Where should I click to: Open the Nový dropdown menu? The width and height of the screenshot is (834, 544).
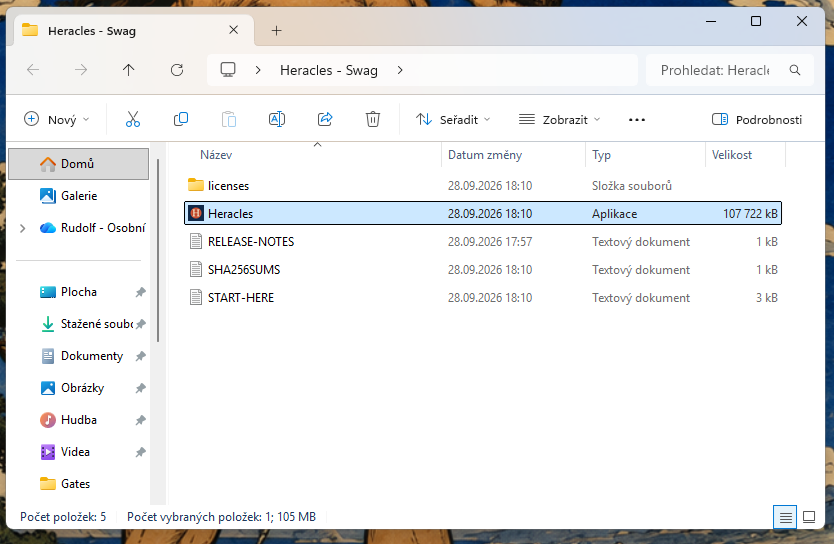click(x=56, y=120)
